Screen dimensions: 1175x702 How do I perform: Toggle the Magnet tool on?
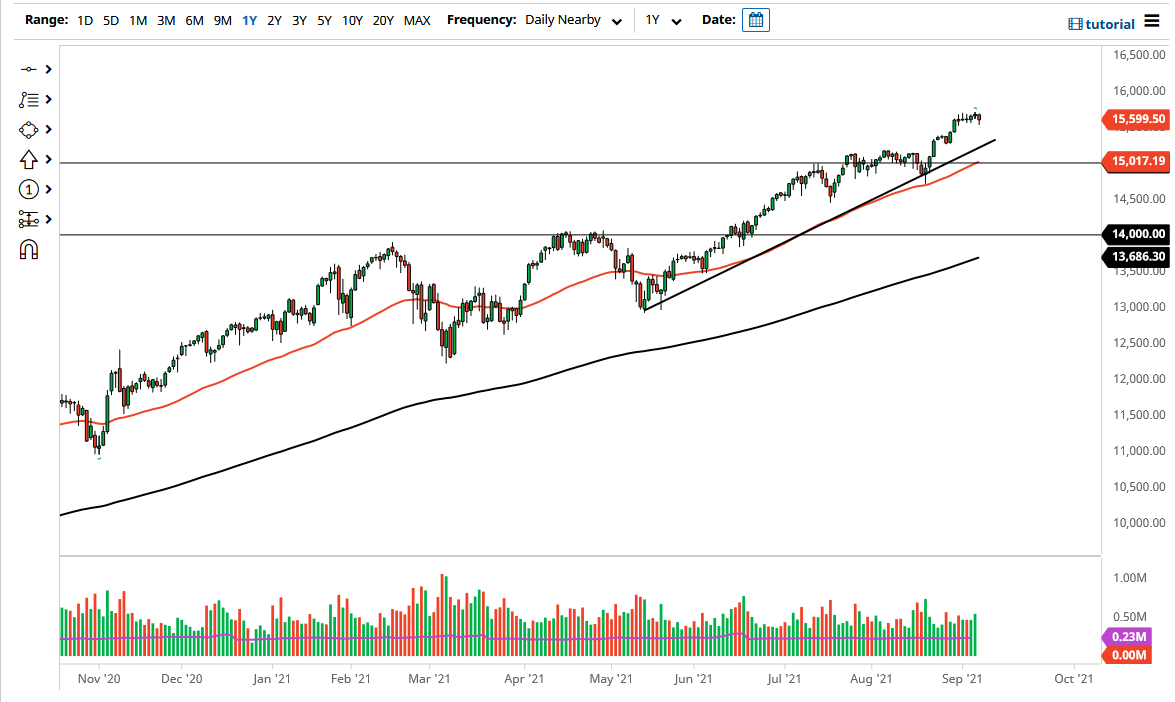tap(28, 249)
